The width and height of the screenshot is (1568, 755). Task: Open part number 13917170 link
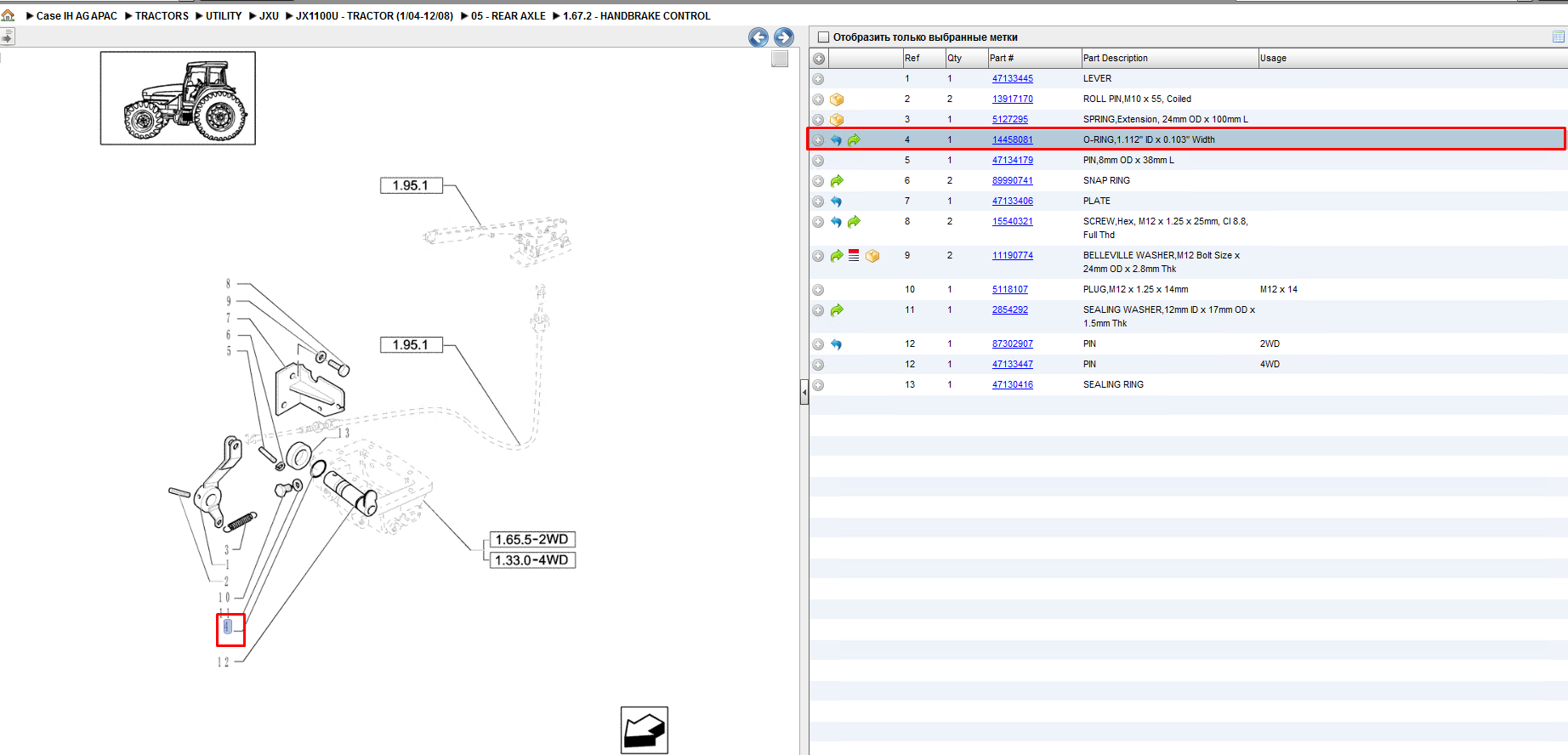coord(1013,99)
